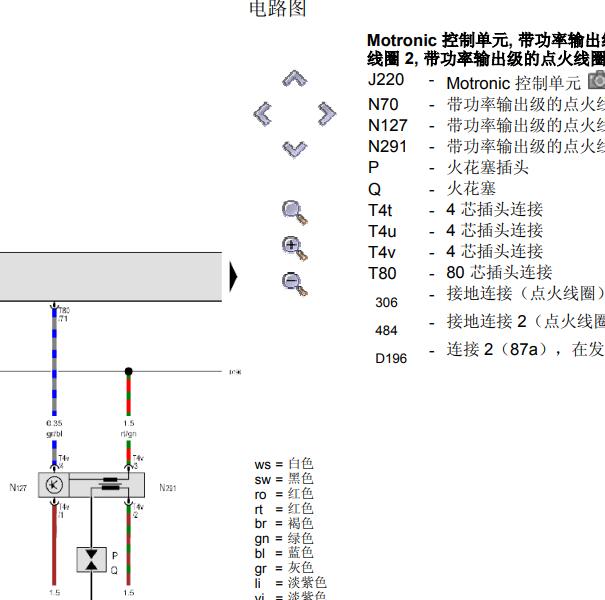The height and width of the screenshot is (600, 605).
Task: Click the rt/gn wire color label
Action: pos(128,434)
